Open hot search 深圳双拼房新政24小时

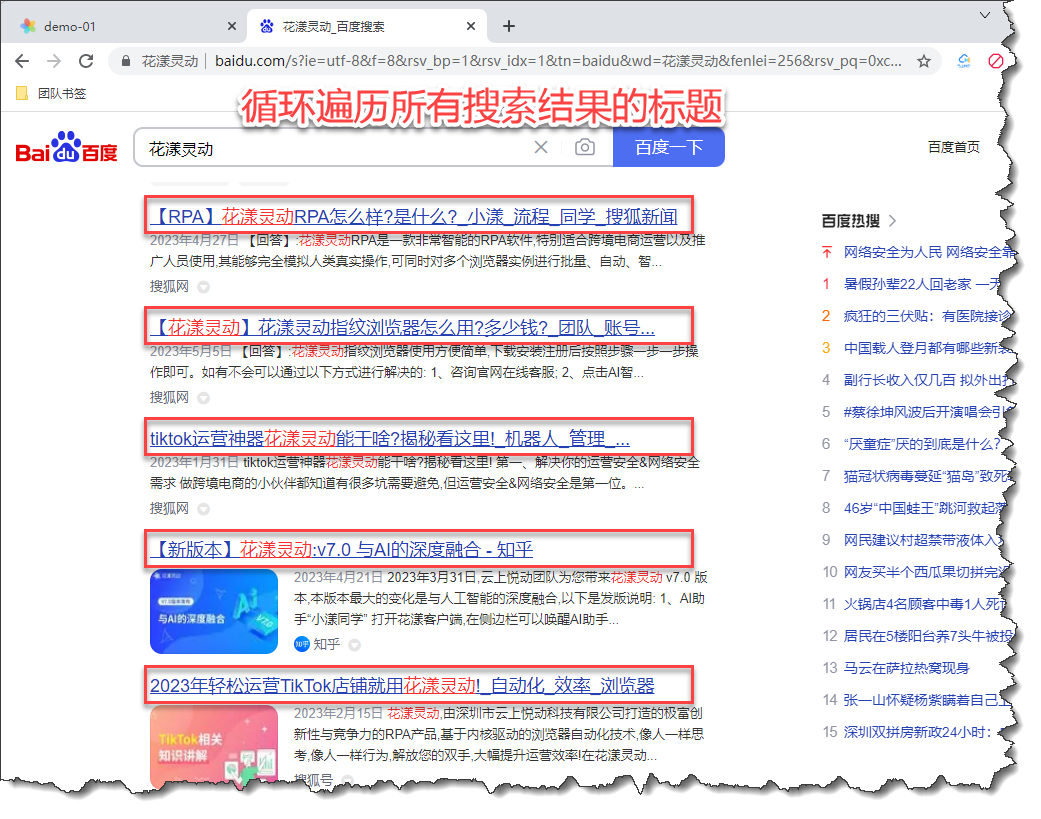918,731
